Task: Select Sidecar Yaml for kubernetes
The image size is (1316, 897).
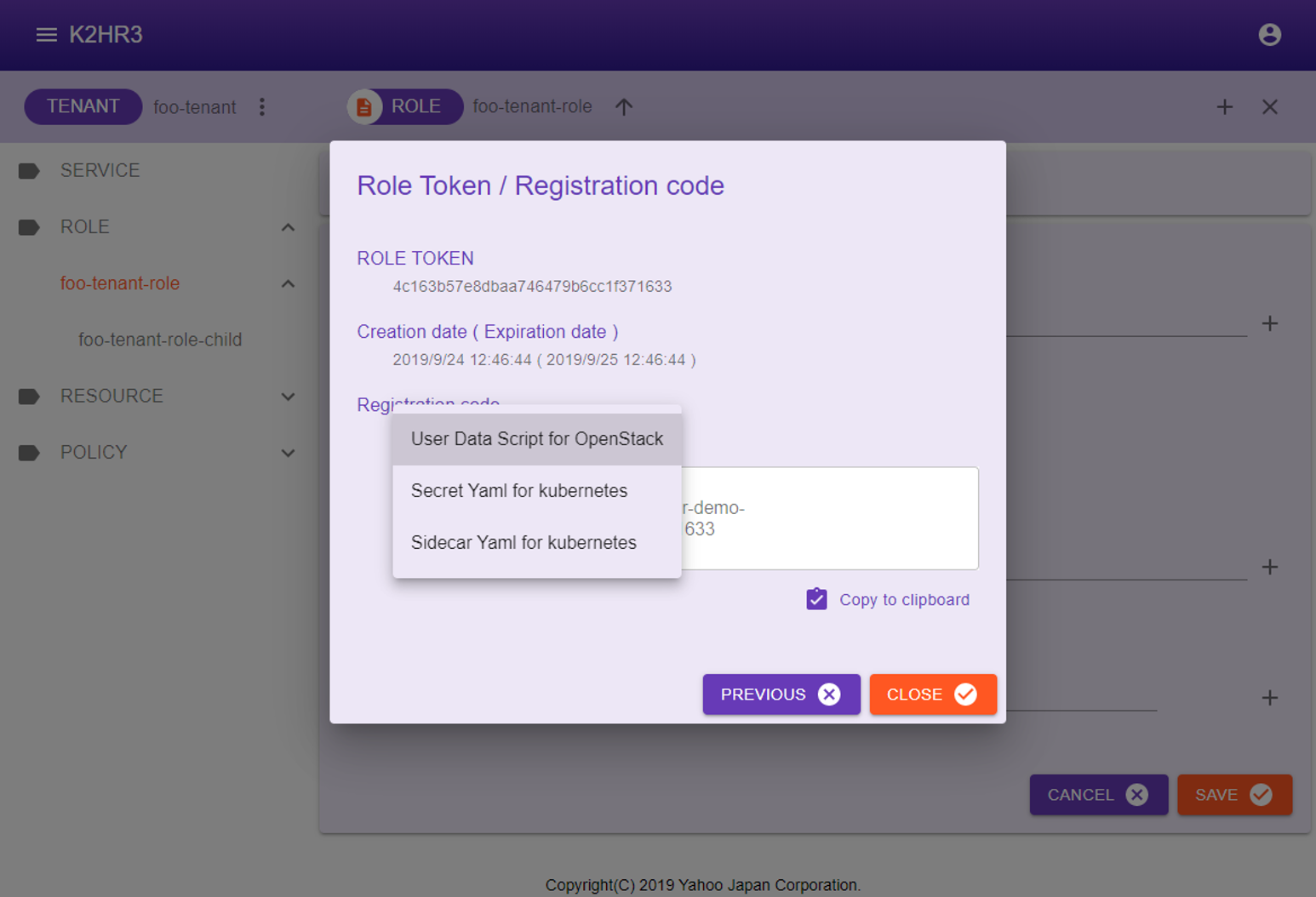Action: (537, 543)
